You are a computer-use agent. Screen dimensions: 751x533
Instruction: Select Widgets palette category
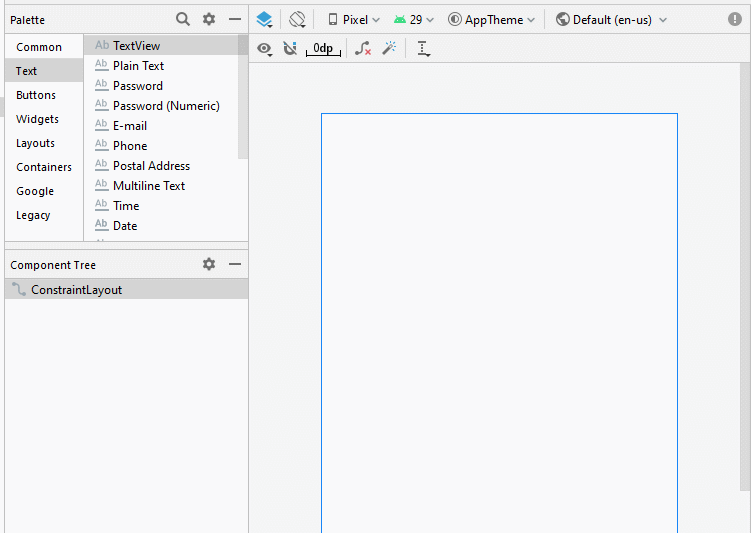(44, 119)
